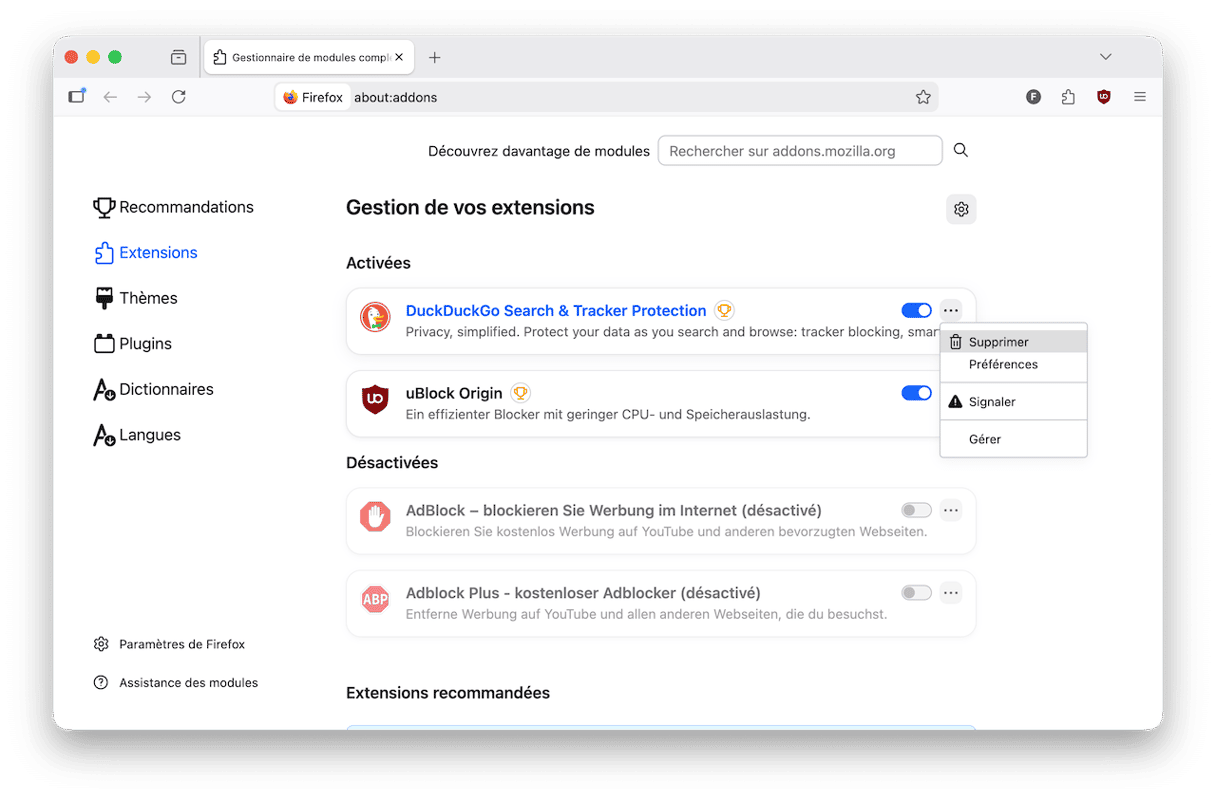The width and height of the screenshot is (1216, 800).
Task: Close the Gestionnaire de modules tab
Action: (x=399, y=57)
